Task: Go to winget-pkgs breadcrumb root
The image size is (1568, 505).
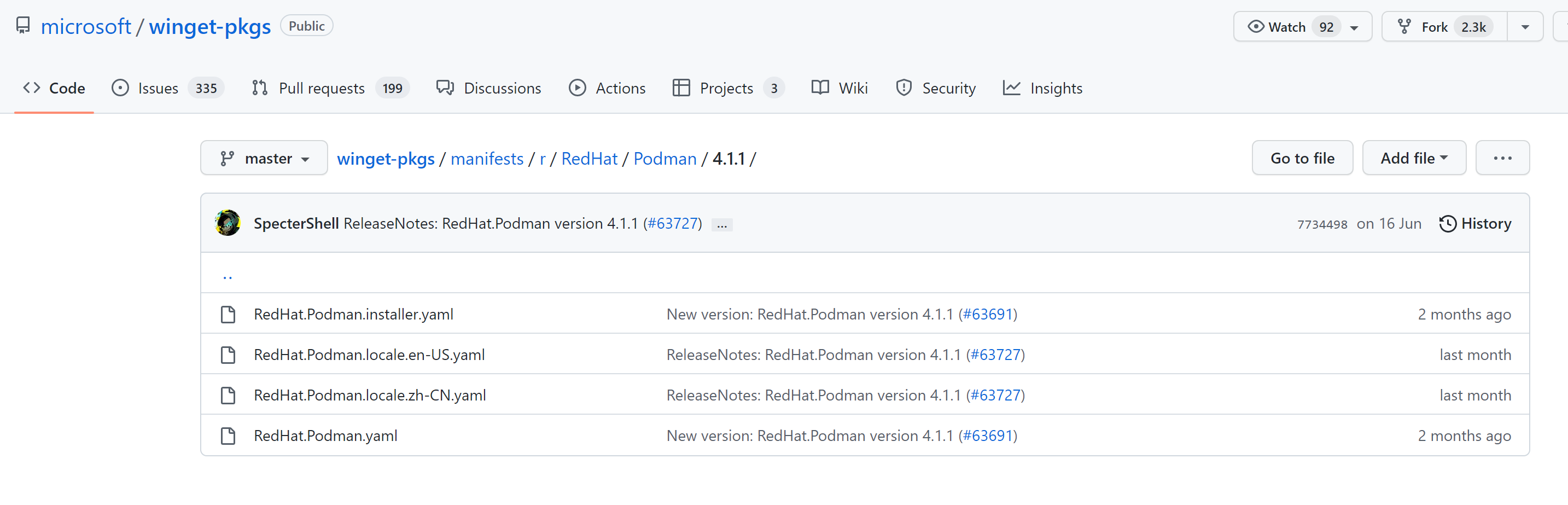Action: click(x=386, y=159)
